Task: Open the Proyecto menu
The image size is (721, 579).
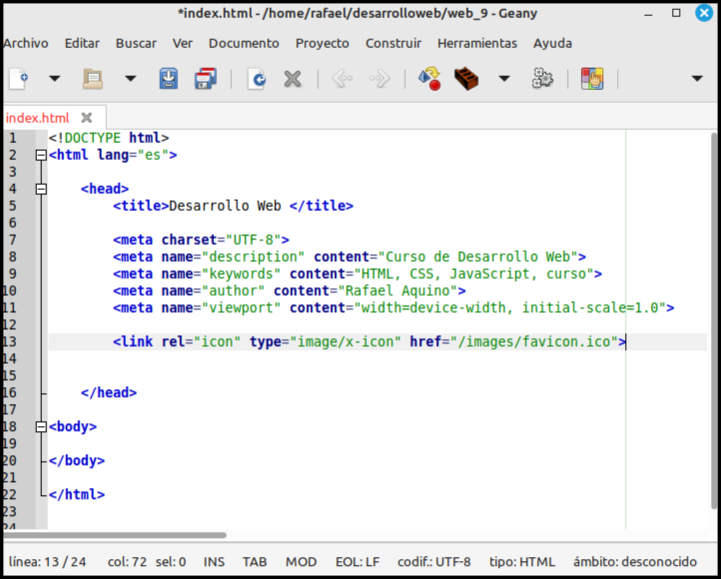Action: coord(322,43)
